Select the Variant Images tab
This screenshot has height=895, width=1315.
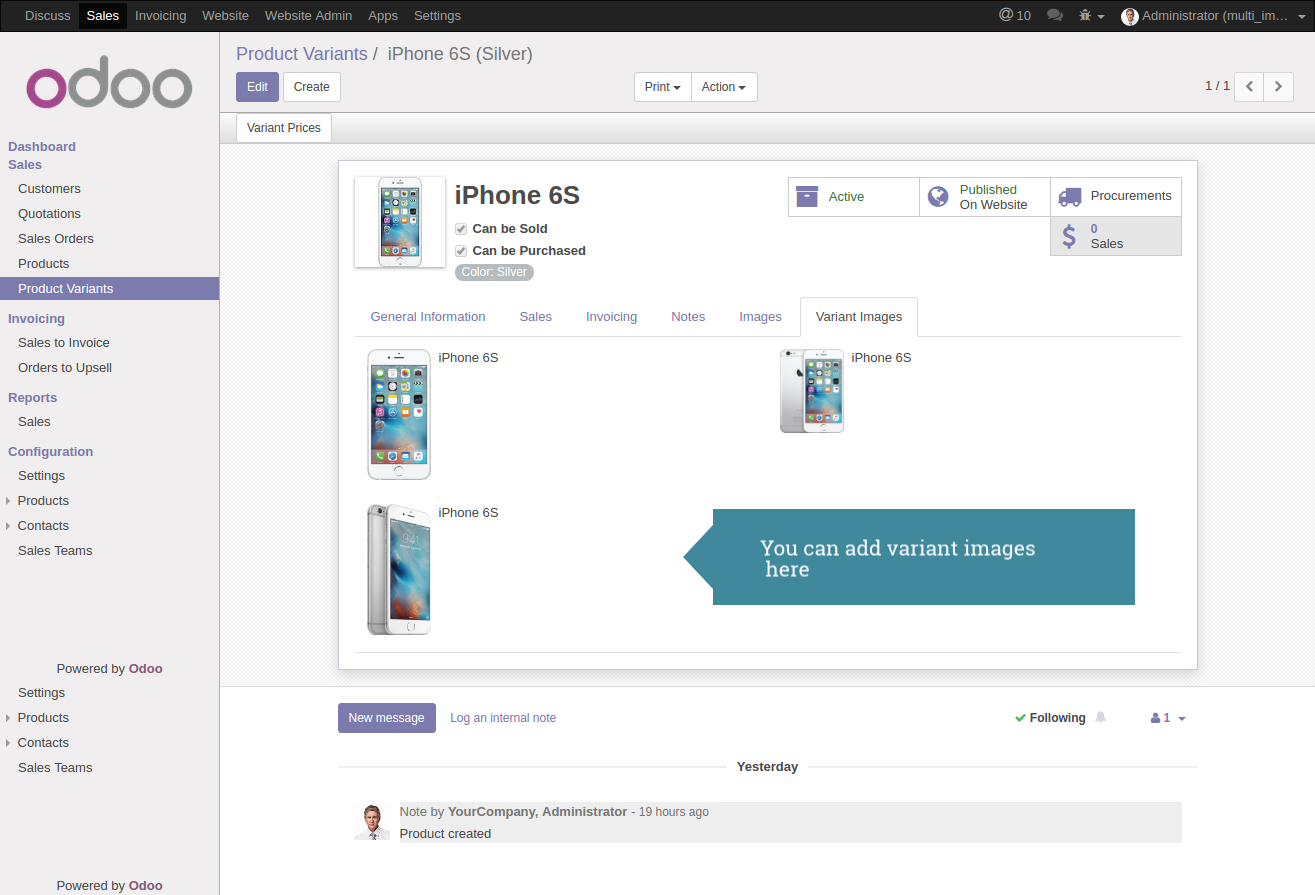859,316
